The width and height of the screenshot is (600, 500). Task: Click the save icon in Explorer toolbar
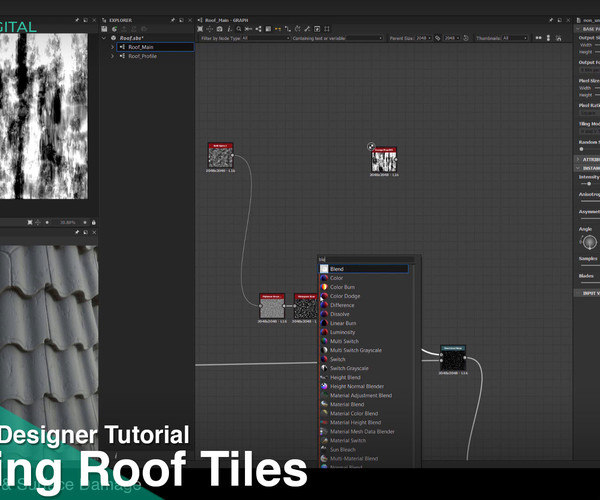[x=104, y=29]
